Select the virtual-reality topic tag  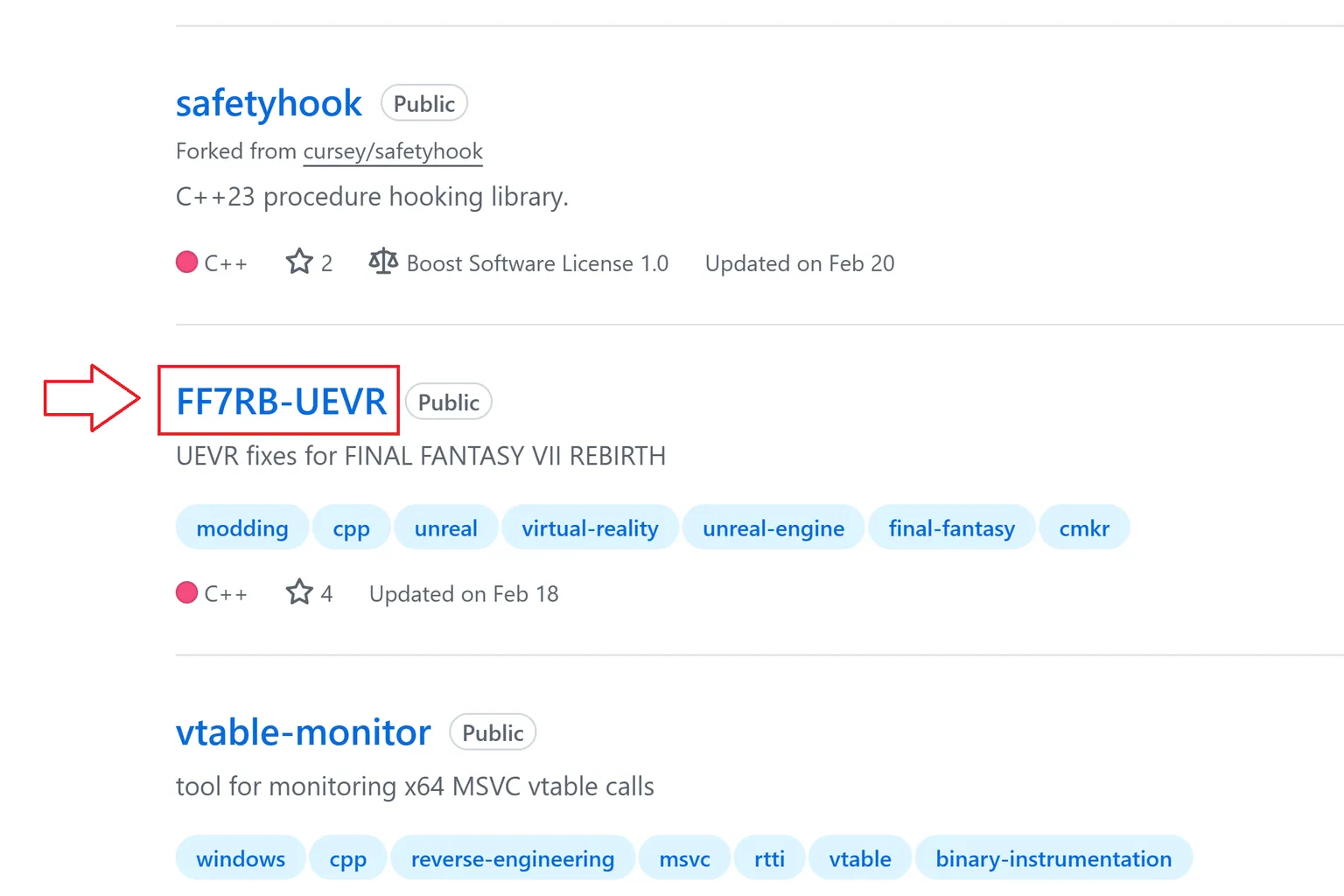(590, 528)
